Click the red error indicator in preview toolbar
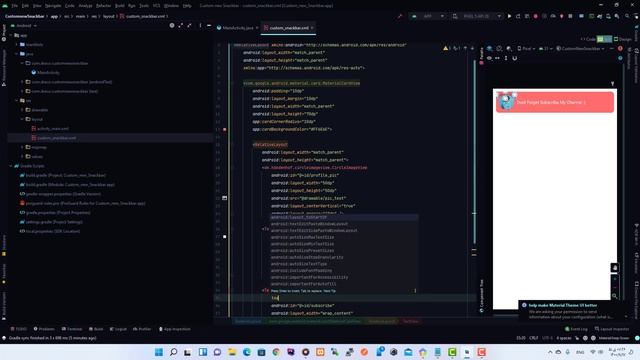Screen dimensions: 640x360 pos(620,49)
